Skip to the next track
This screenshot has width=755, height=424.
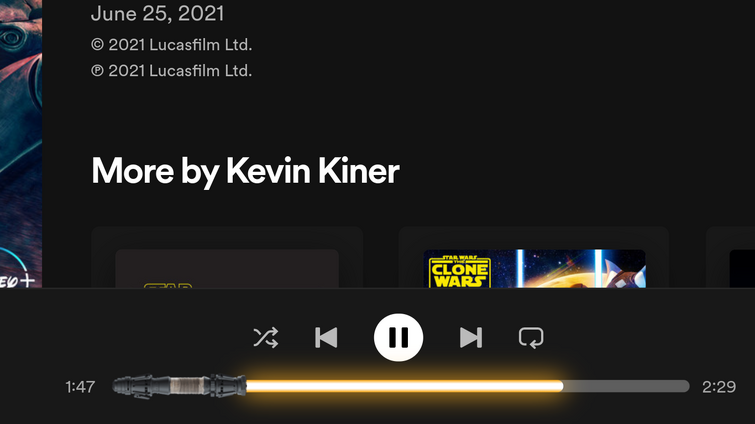tap(471, 337)
